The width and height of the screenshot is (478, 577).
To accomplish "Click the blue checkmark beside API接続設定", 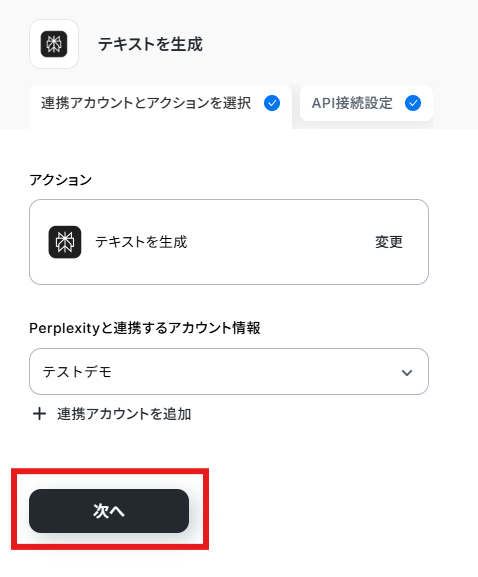I will click(413, 103).
